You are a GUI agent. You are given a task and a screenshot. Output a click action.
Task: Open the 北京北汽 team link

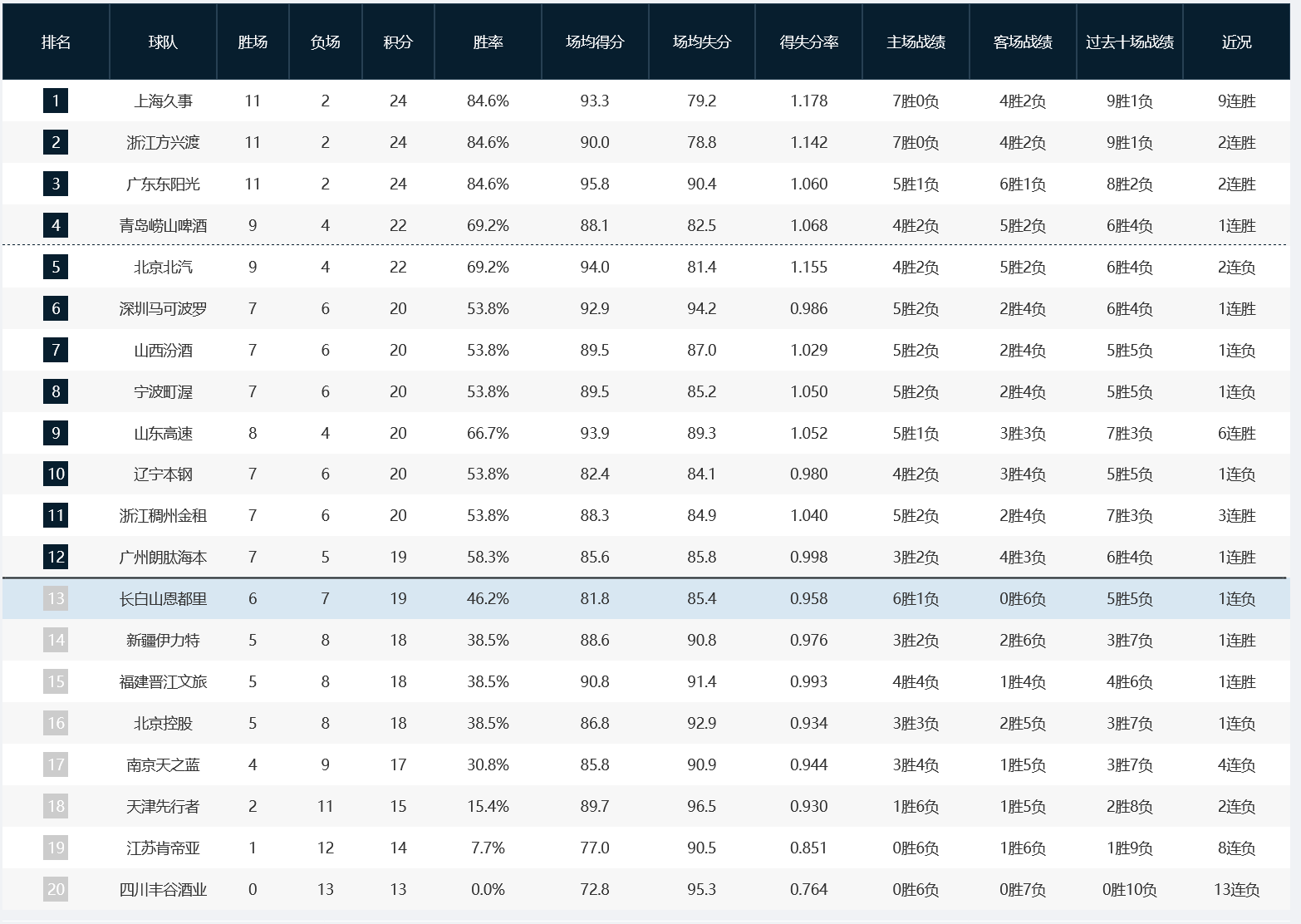(x=163, y=267)
